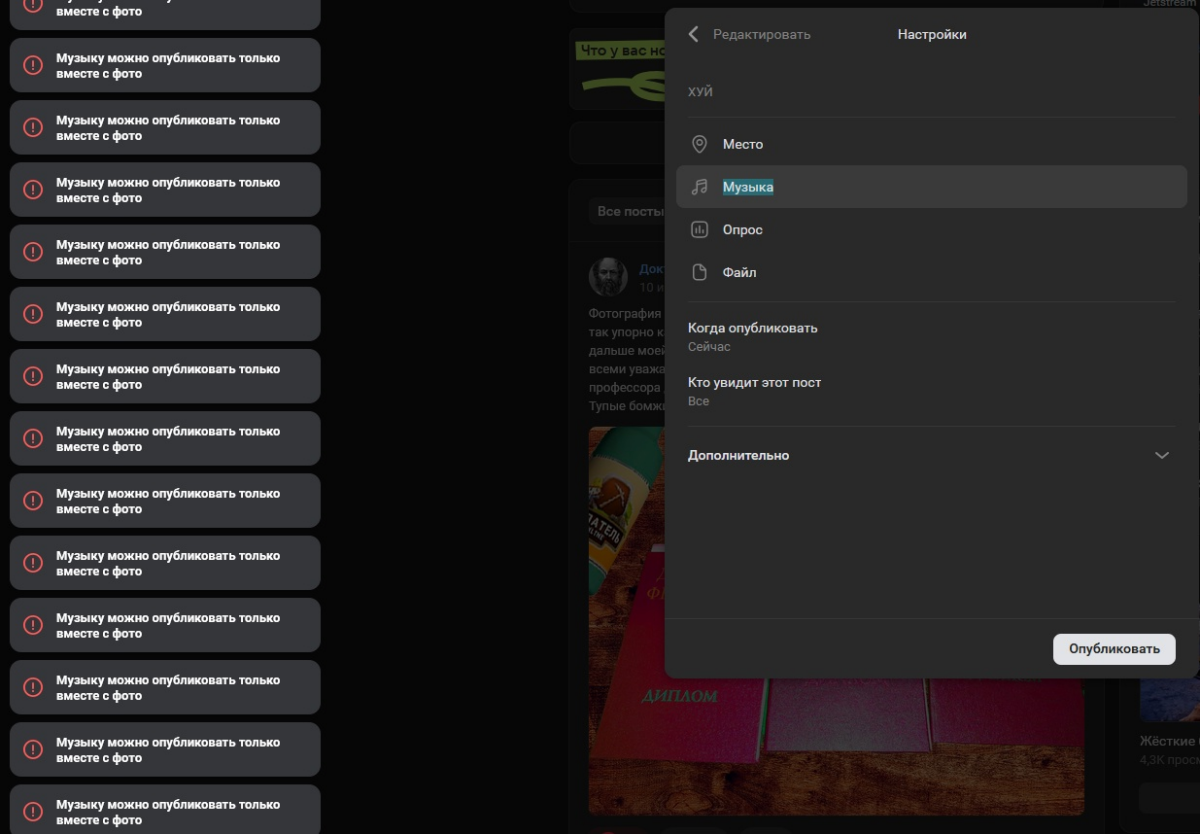The width and height of the screenshot is (1200, 834).
Task: Click the back chevron next to Редактировать
Action: point(694,34)
